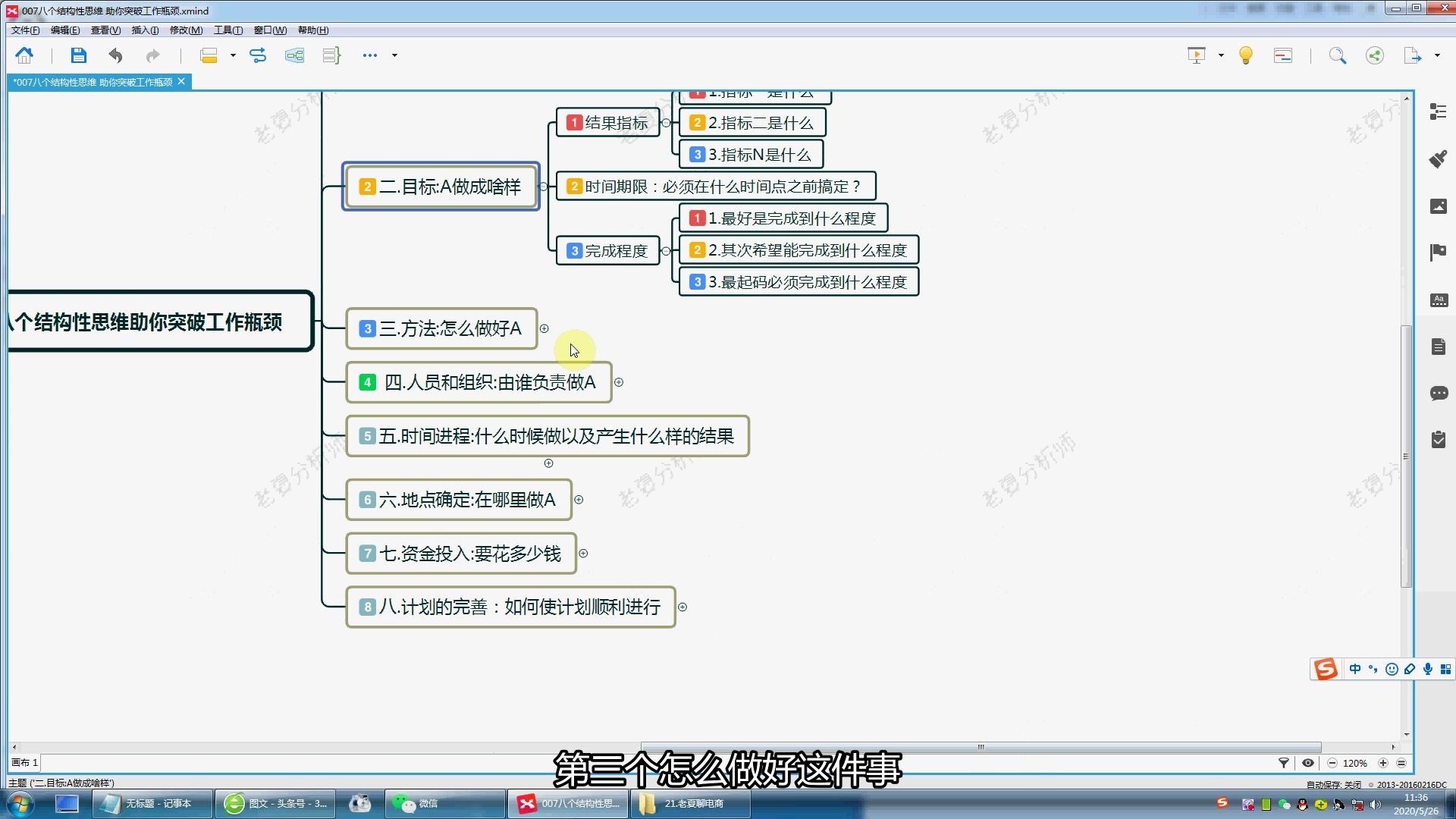This screenshot has width=1456, height=819.
Task: Open the format brush panel
Action: (x=1438, y=158)
